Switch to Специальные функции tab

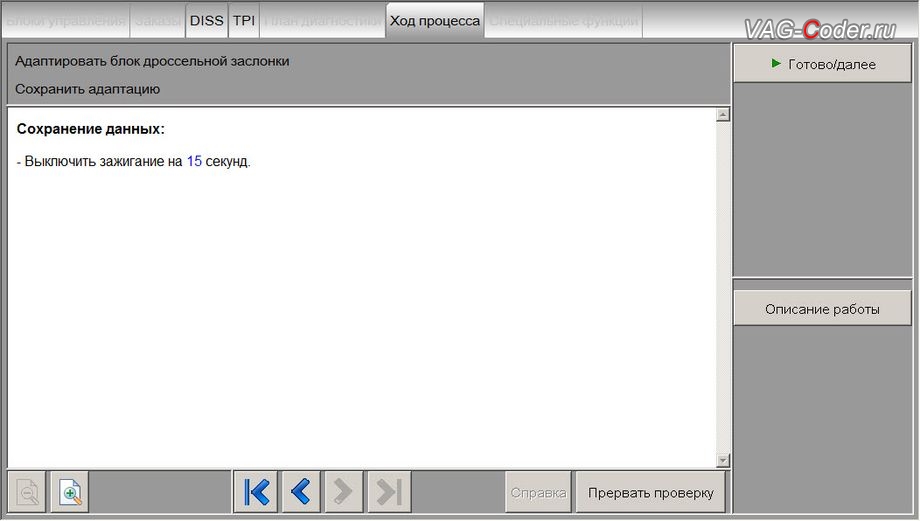point(563,21)
